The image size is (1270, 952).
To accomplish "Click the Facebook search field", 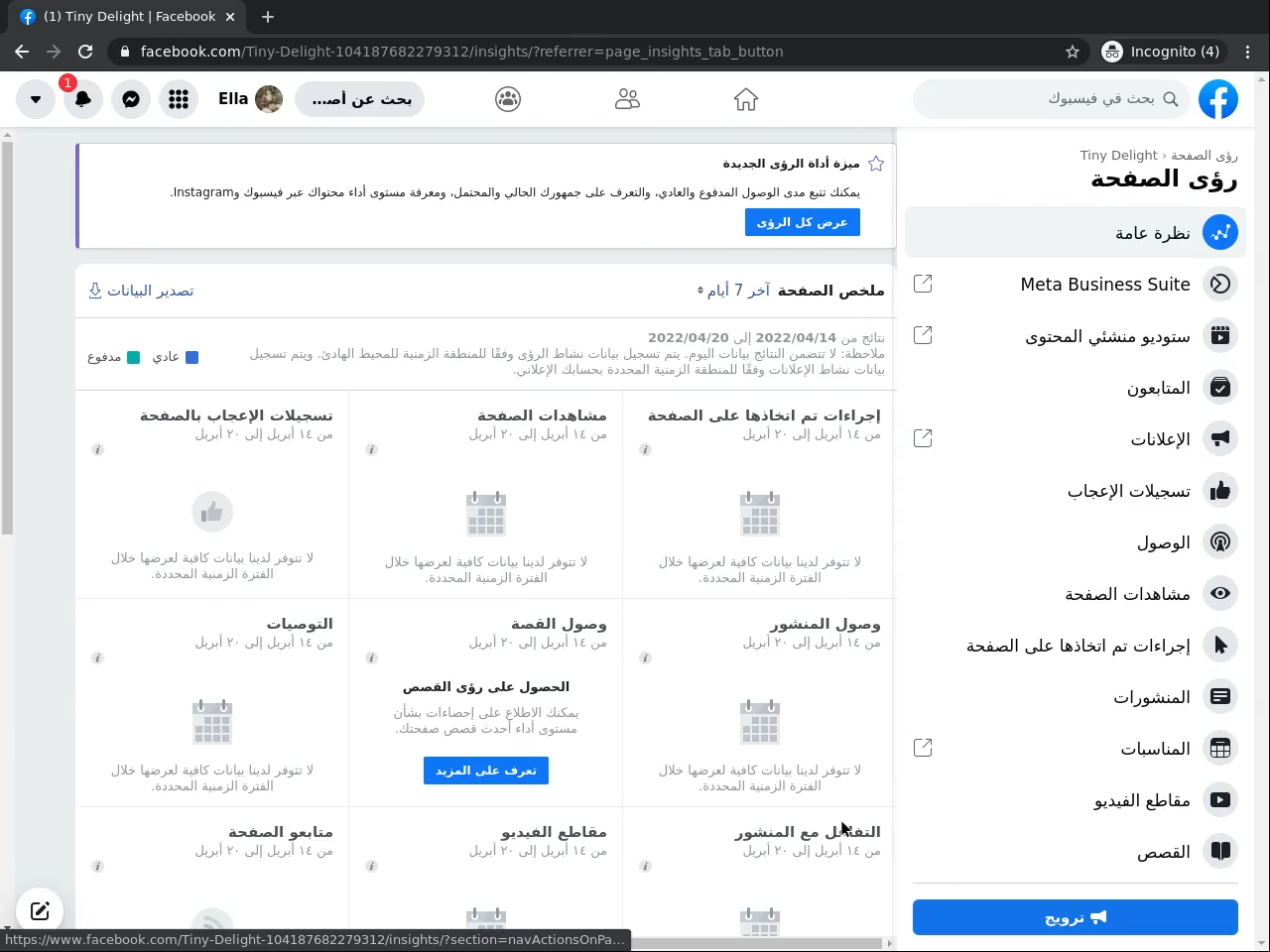I will point(1050,99).
